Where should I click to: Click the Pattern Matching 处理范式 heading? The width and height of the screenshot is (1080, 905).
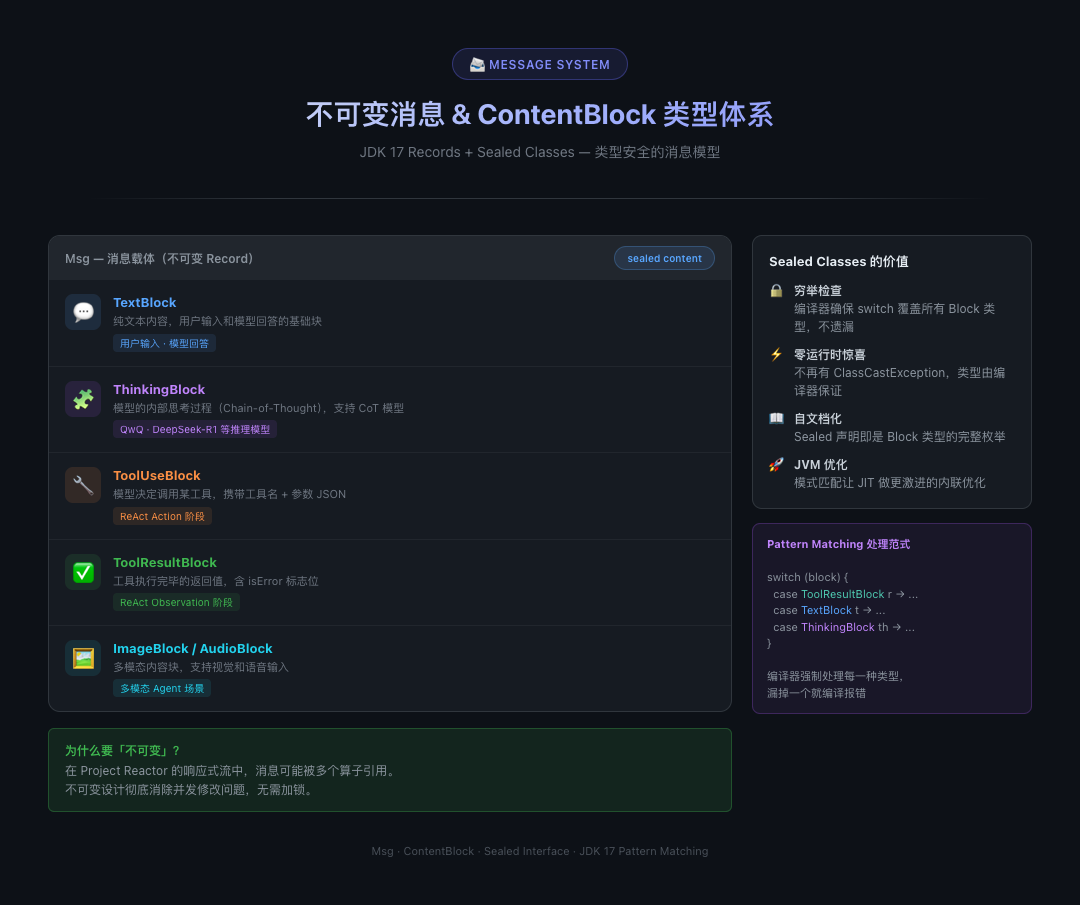(x=838, y=544)
